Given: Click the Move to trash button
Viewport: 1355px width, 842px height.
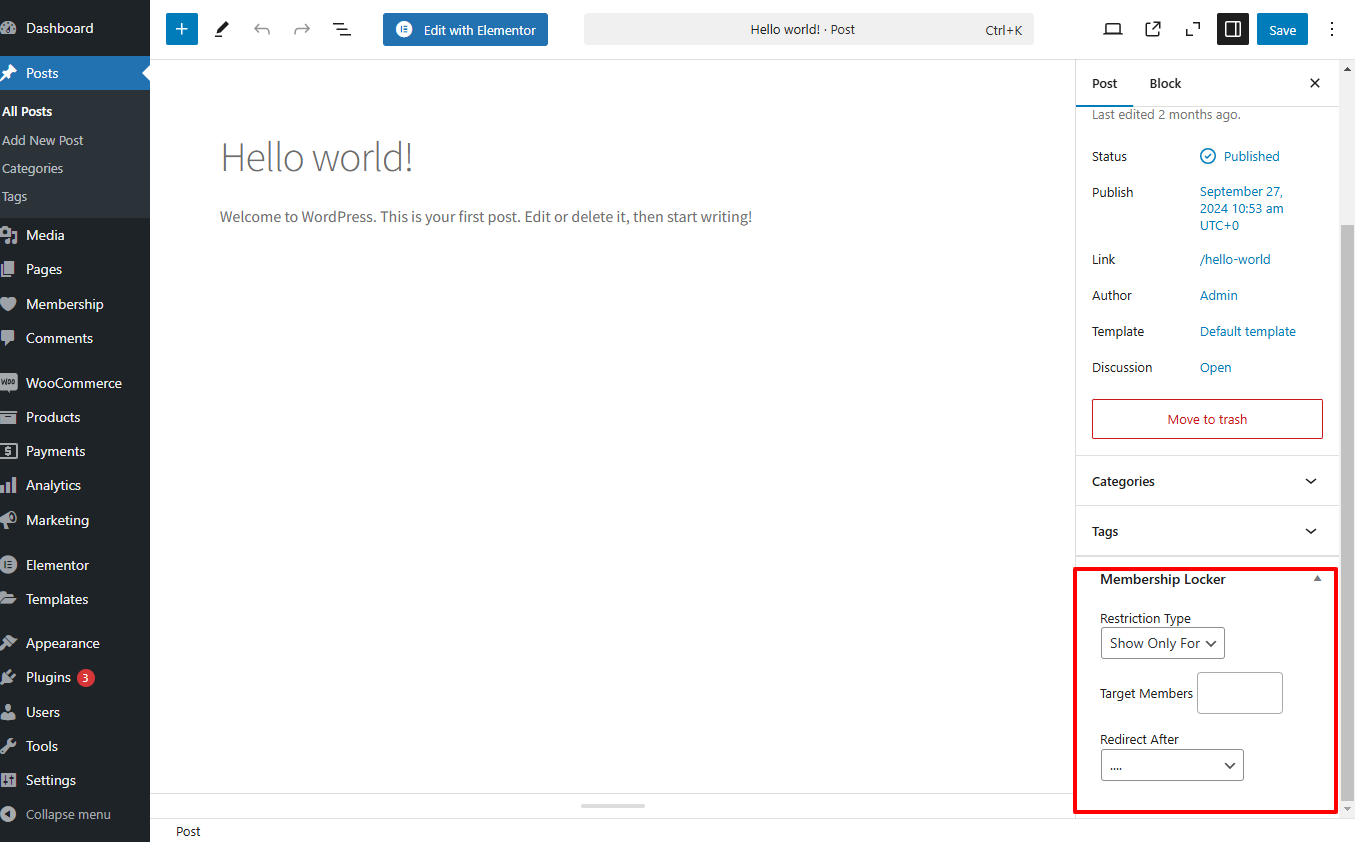Looking at the screenshot, I should point(1207,419).
